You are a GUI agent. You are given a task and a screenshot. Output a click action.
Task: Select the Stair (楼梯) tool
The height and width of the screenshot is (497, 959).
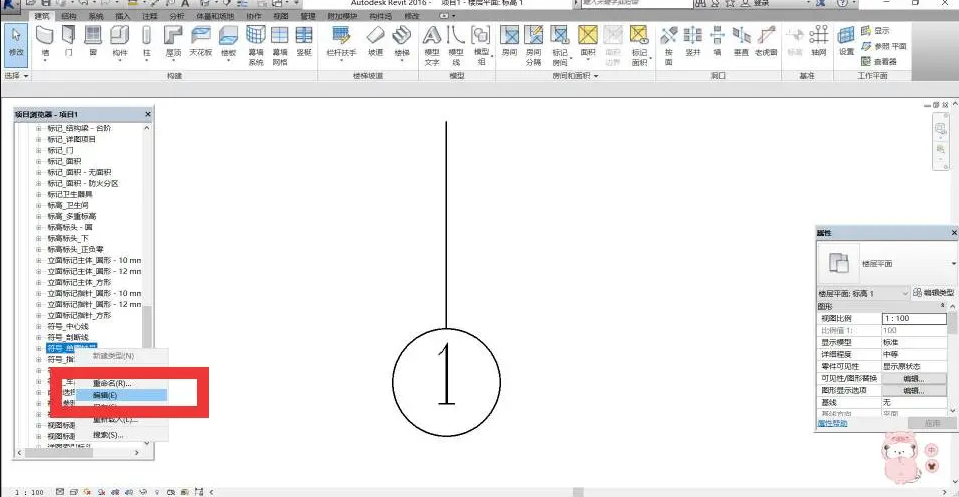click(402, 42)
